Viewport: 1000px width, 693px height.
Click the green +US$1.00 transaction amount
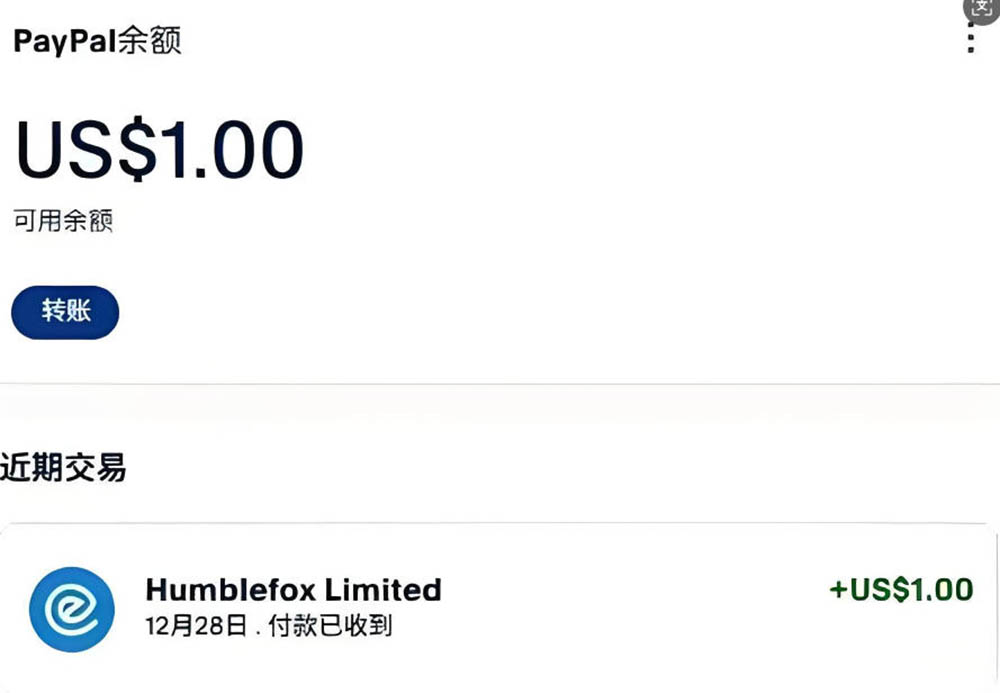point(901,590)
